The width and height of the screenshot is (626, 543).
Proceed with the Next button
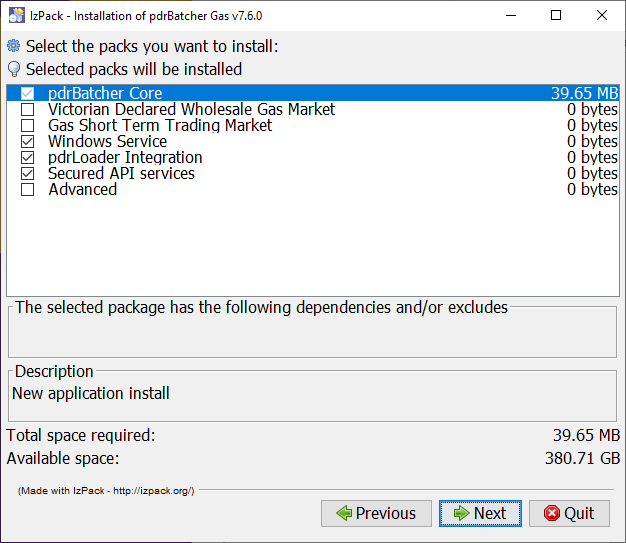click(480, 513)
